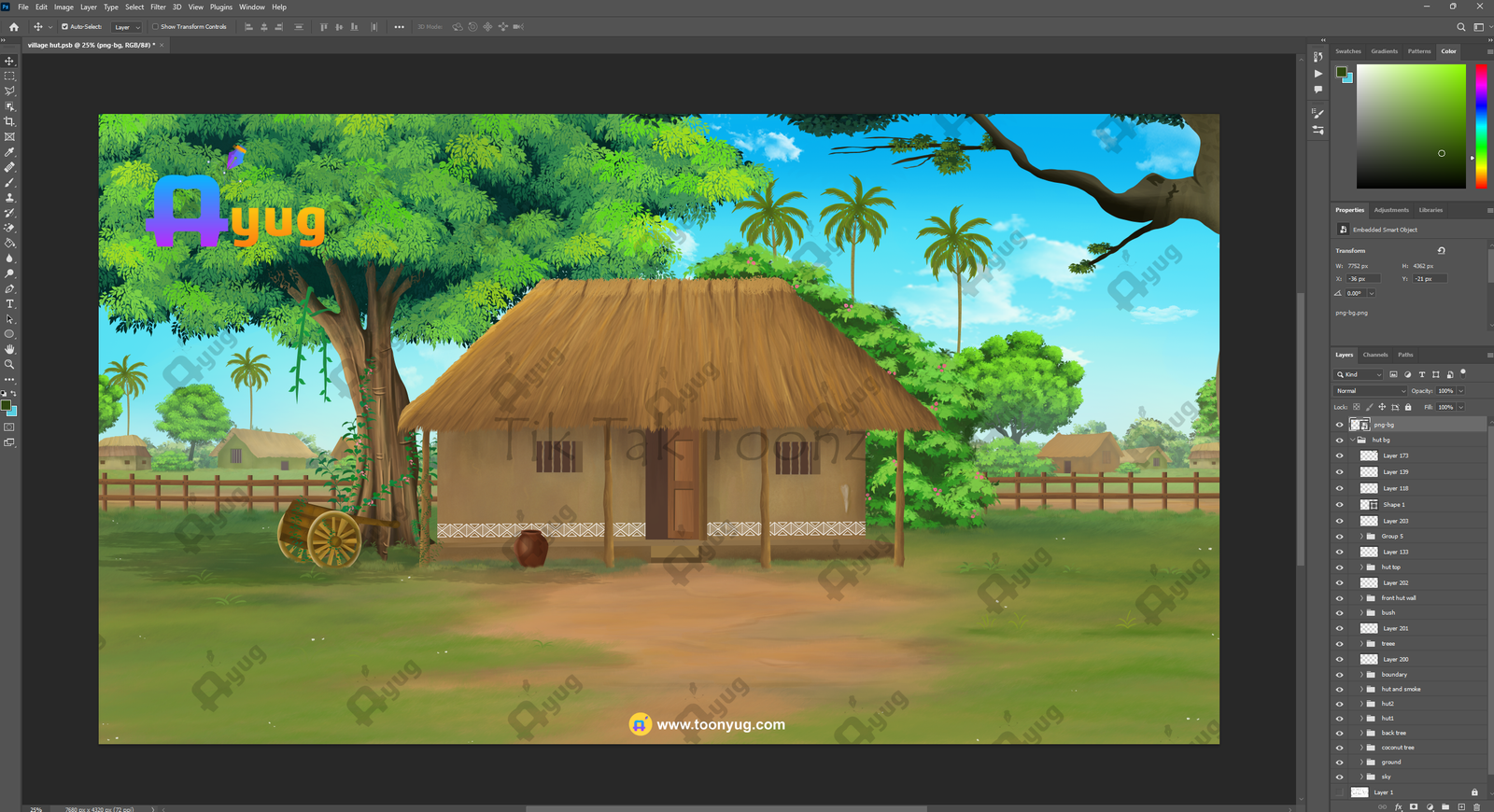
Task: Click the lock all layer icon
Action: click(x=1408, y=407)
